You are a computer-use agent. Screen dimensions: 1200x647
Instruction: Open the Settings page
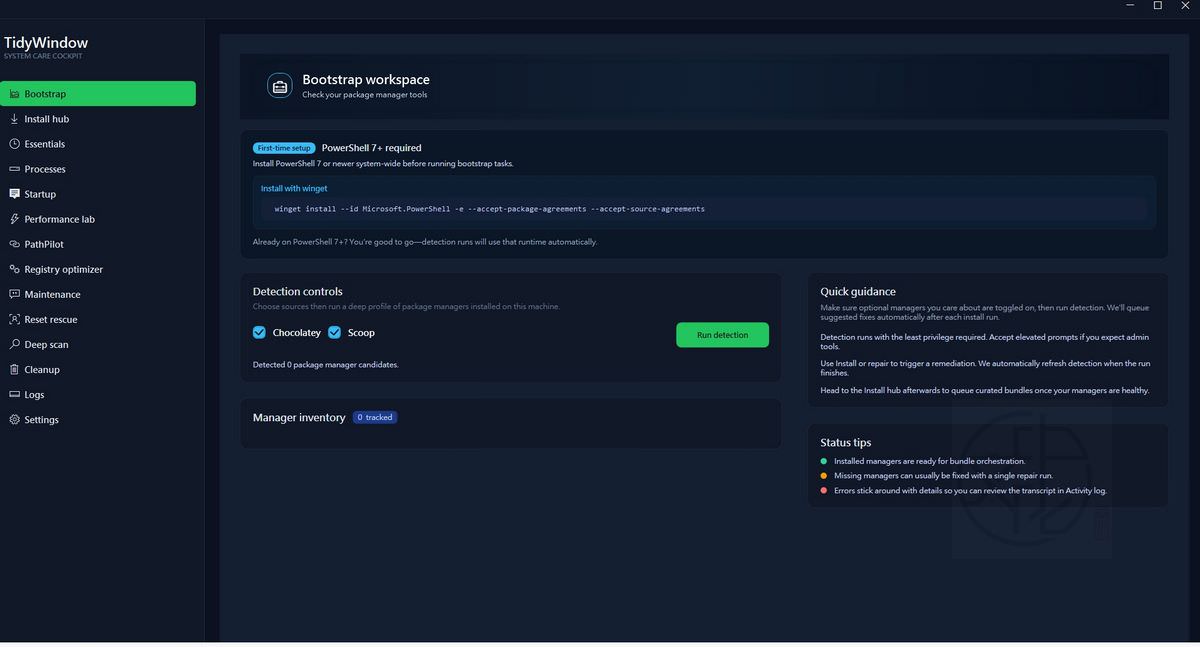41,420
